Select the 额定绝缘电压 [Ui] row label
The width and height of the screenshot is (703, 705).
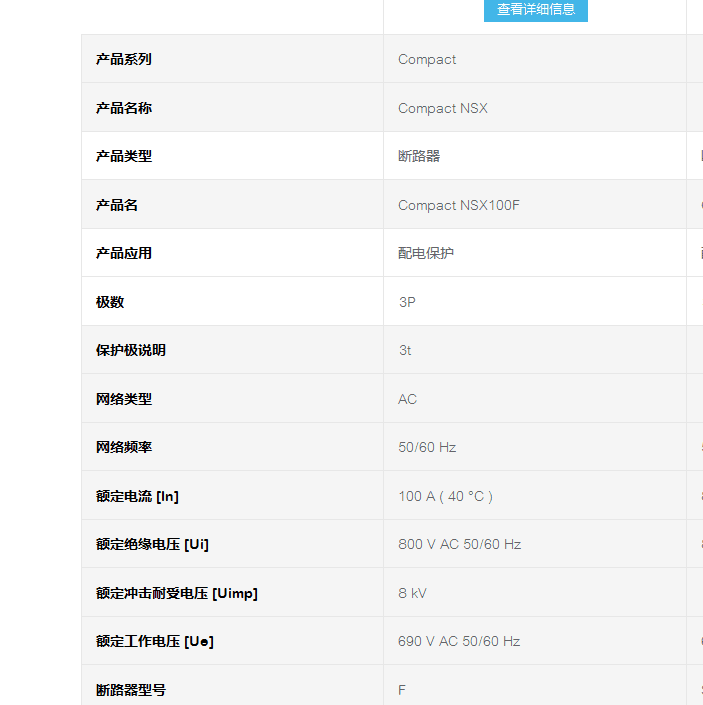(x=152, y=544)
